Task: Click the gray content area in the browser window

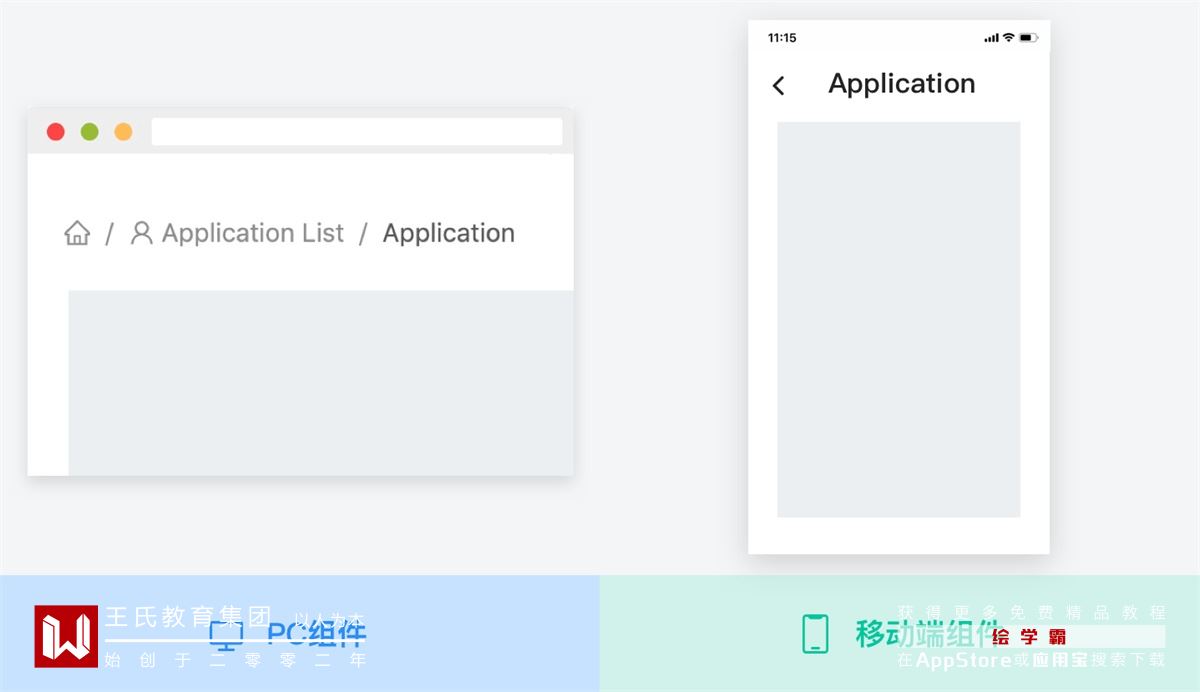Action: (x=320, y=382)
